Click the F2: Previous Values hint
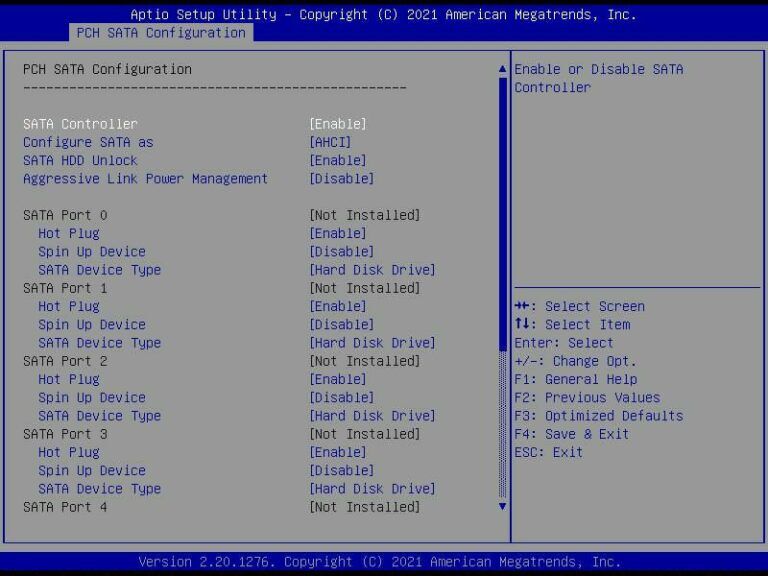768x576 pixels. point(587,398)
